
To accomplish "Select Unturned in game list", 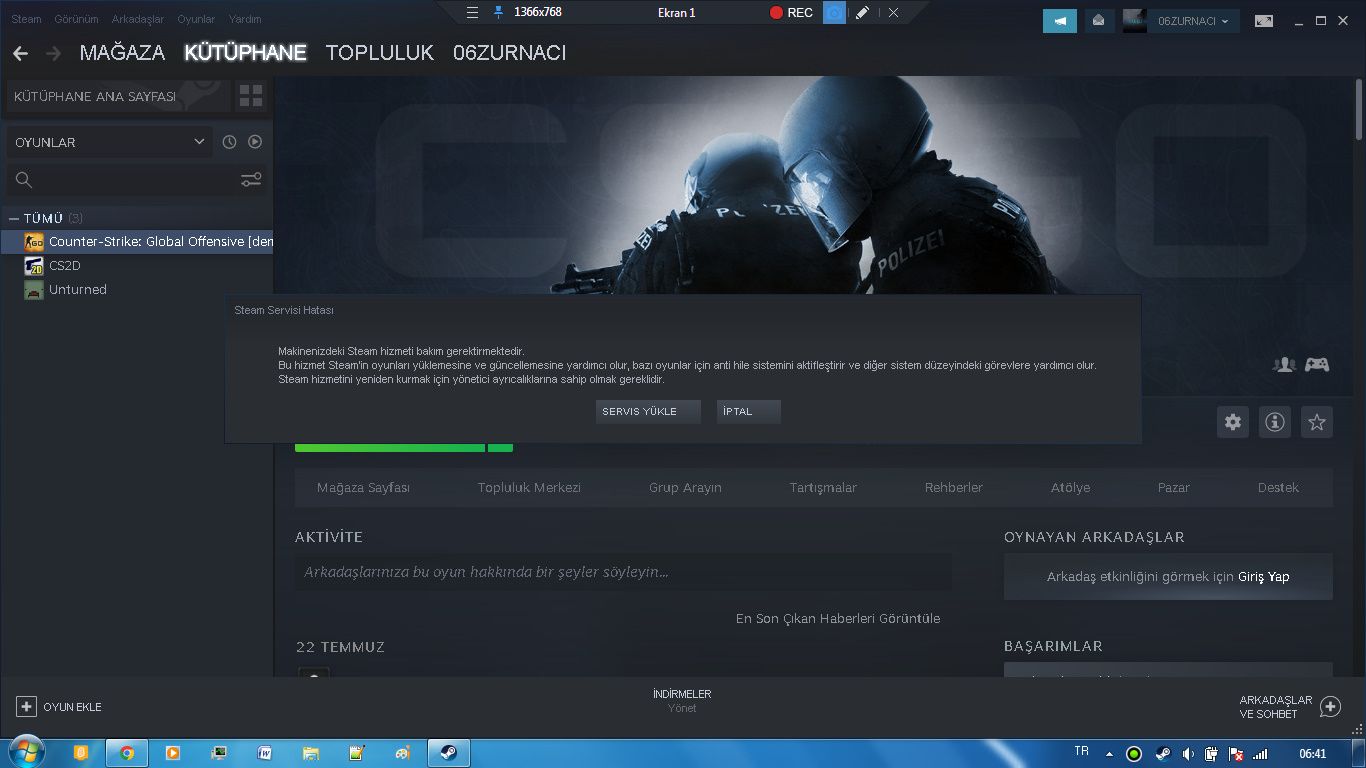I will point(138,290).
